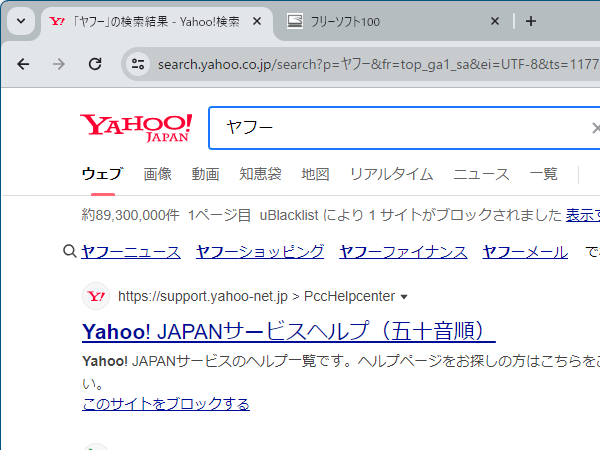The image size is (600, 450).
Task: Reload the current page
Action: click(95, 64)
